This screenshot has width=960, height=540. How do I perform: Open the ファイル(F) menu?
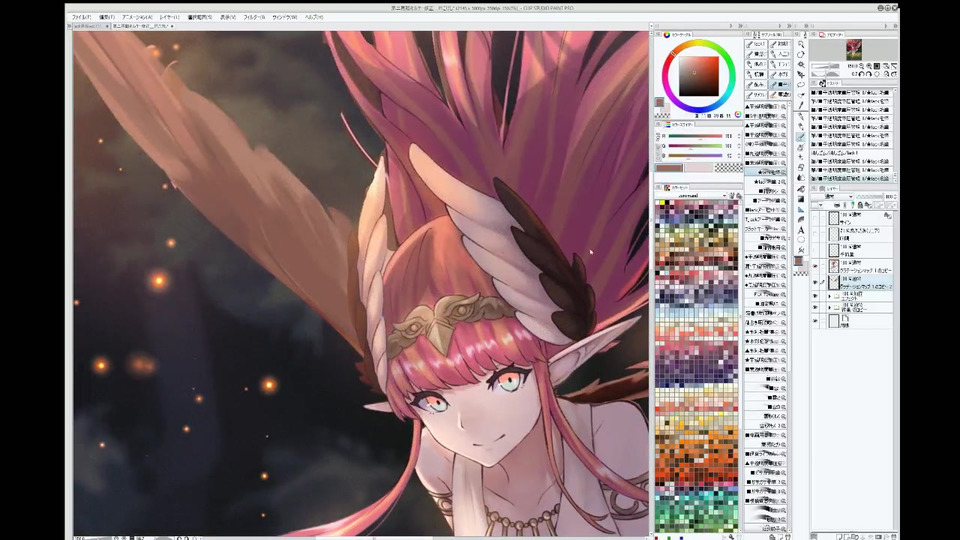coord(82,17)
